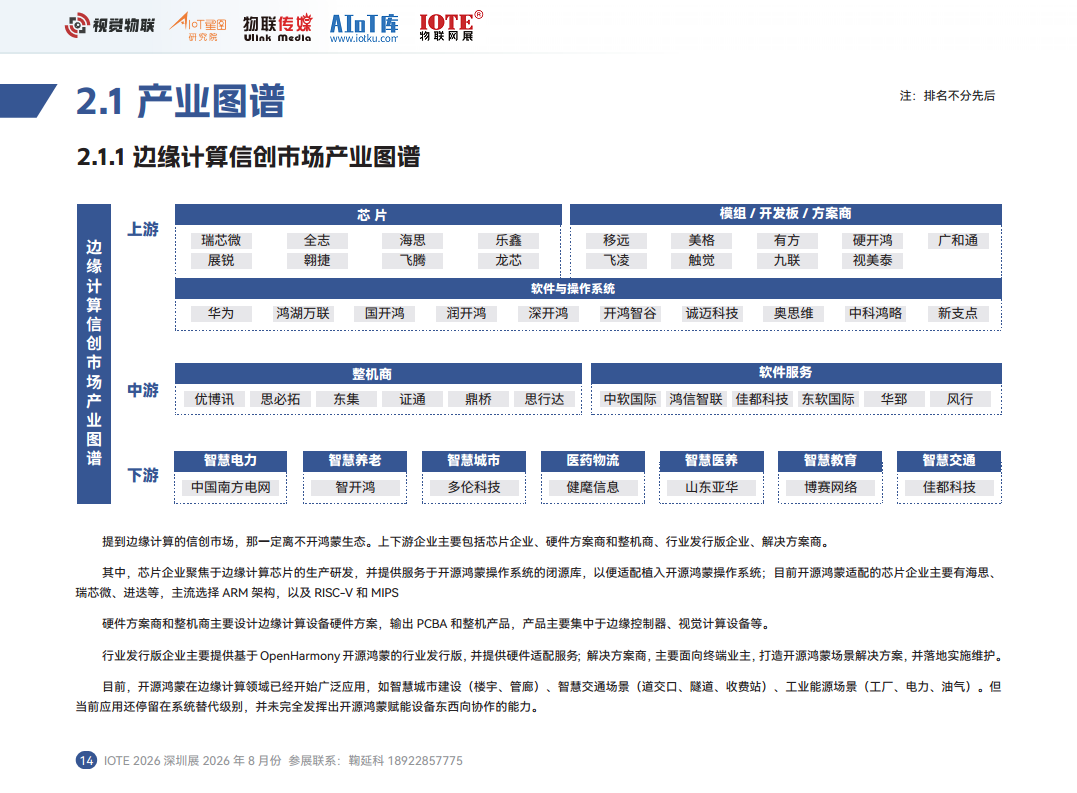
Task: Click the 开鸿智谷 cell
Action: (630, 314)
